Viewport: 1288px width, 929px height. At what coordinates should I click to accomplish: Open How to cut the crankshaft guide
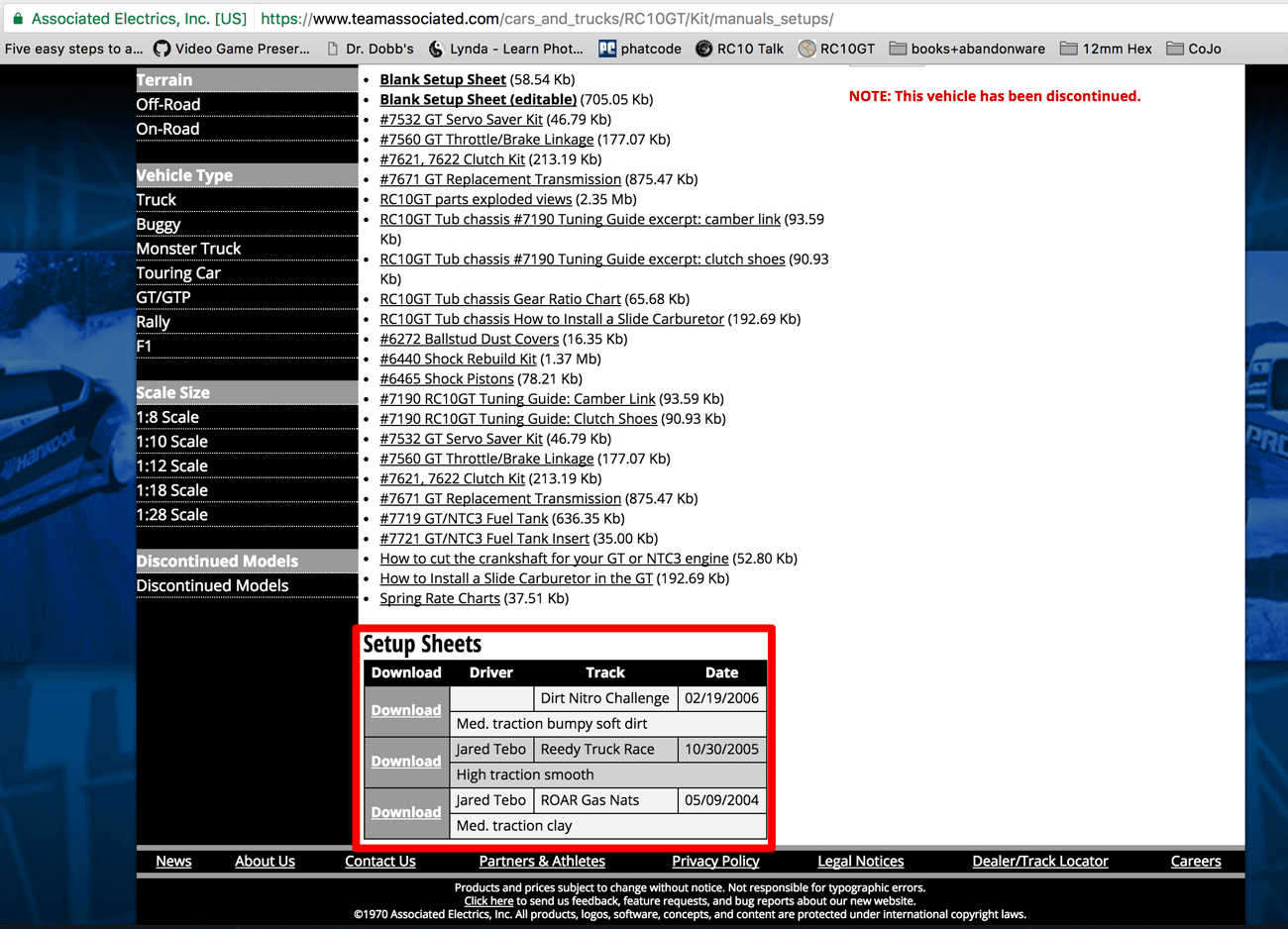click(x=554, y=559)
